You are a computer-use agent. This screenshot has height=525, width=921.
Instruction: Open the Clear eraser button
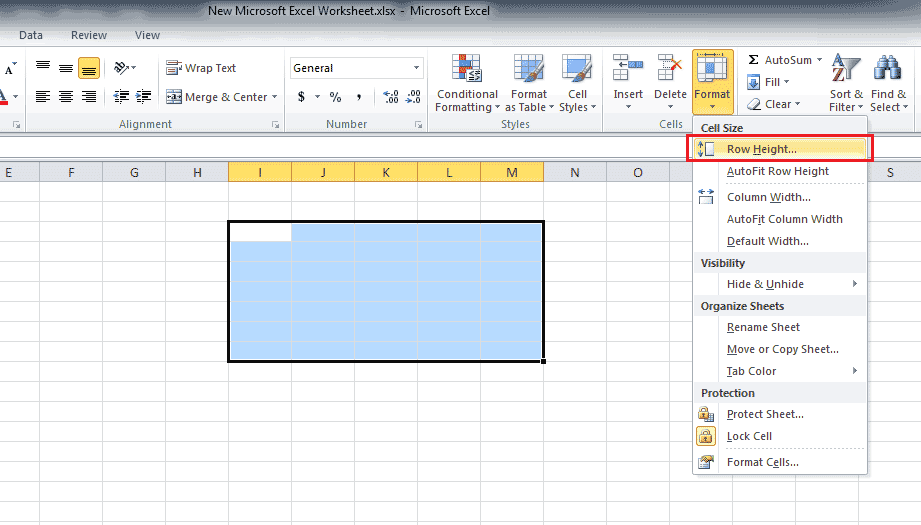(773, 104)
